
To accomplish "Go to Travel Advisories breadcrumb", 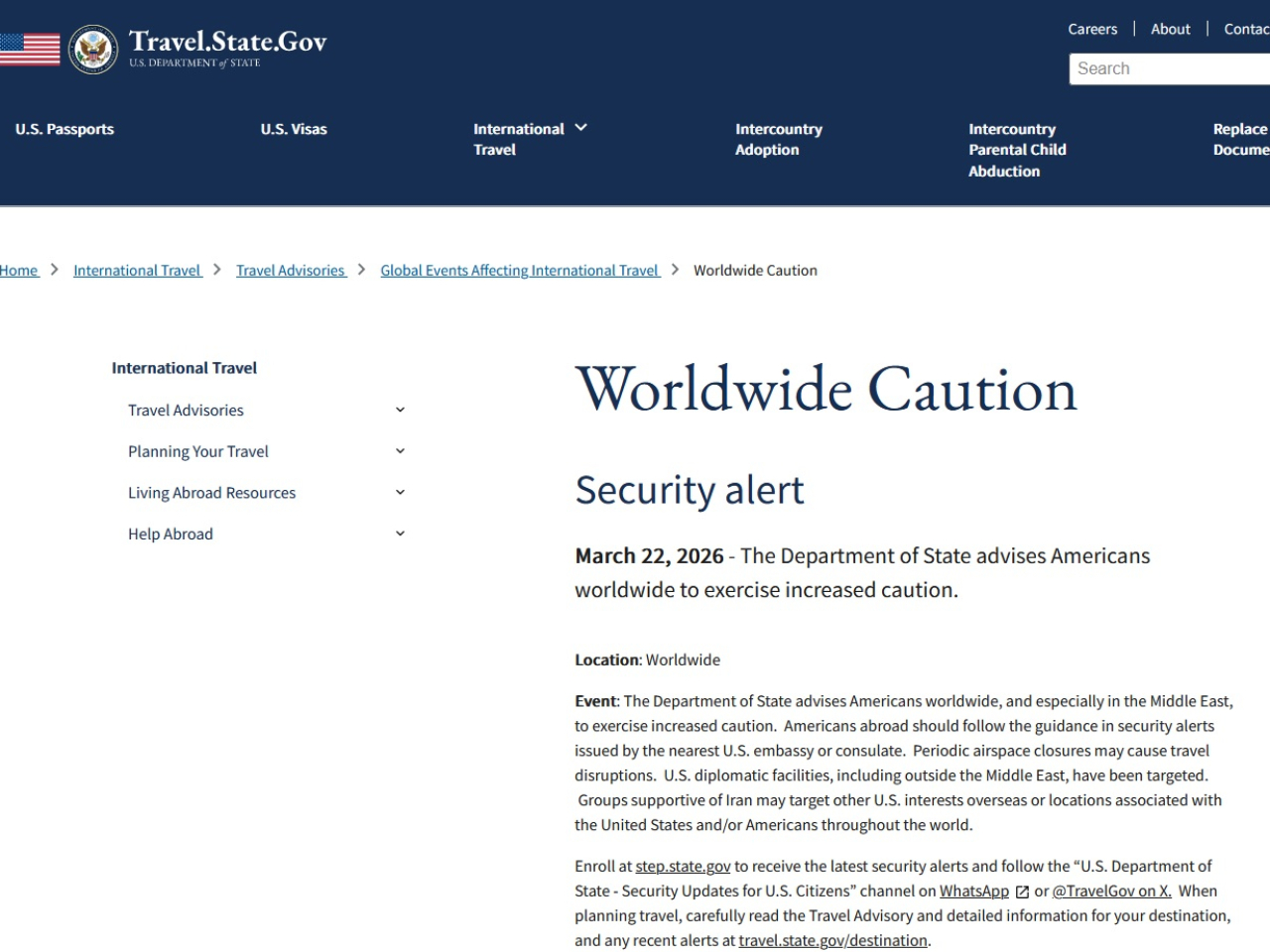I will pos(291,270).
